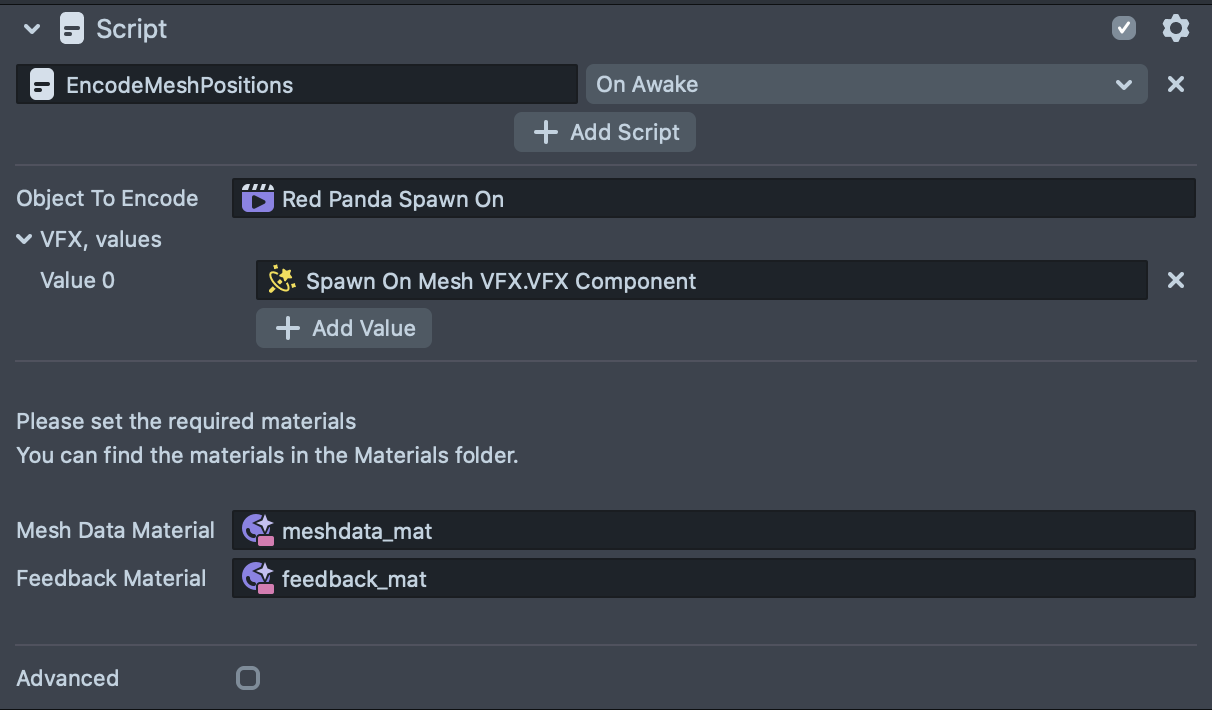
Task: Select the Object To Encode field
Action: pyautogui.click(x=714, y=199)
